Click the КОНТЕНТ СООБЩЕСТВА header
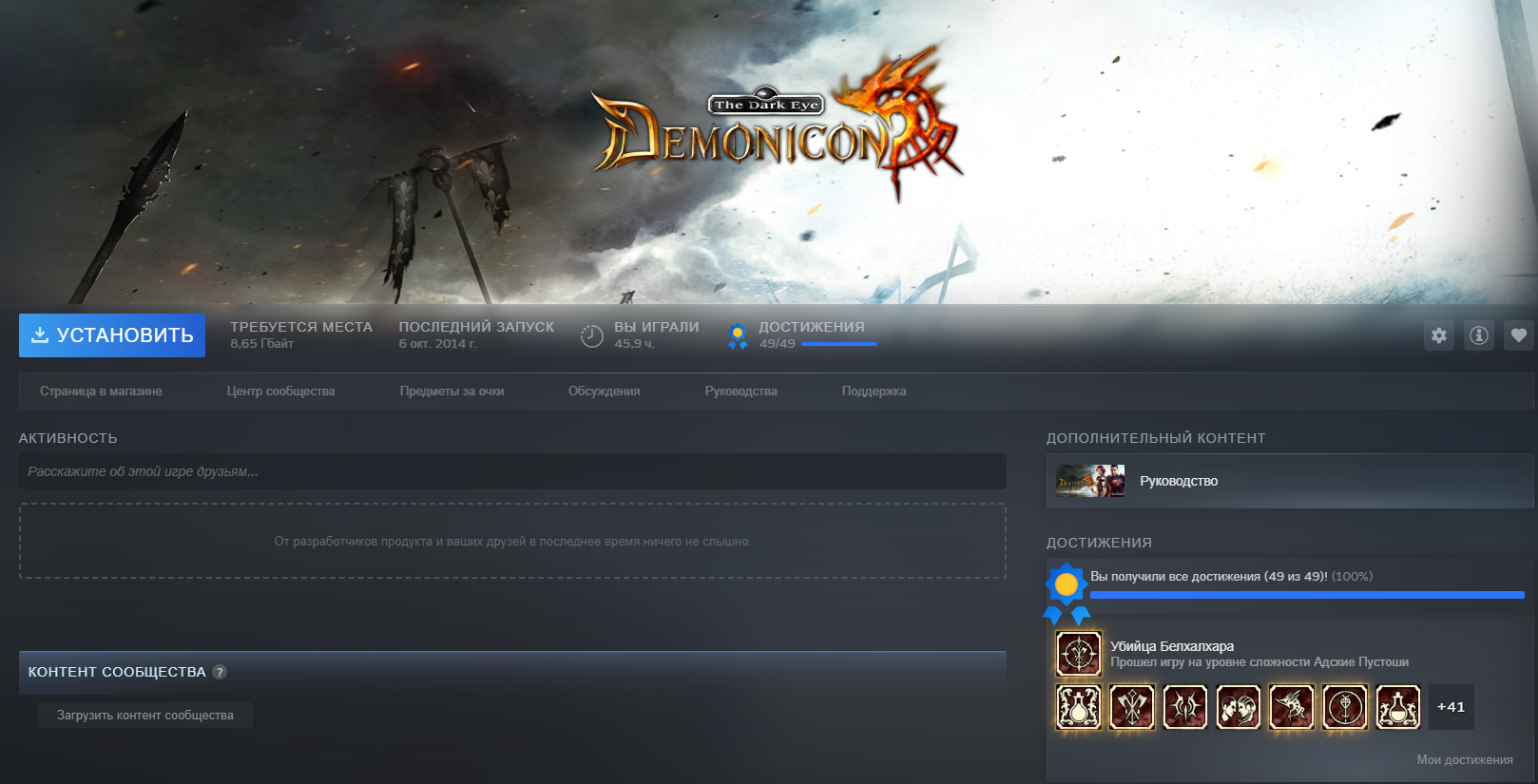1538x784 pixels. coord(117,672)
